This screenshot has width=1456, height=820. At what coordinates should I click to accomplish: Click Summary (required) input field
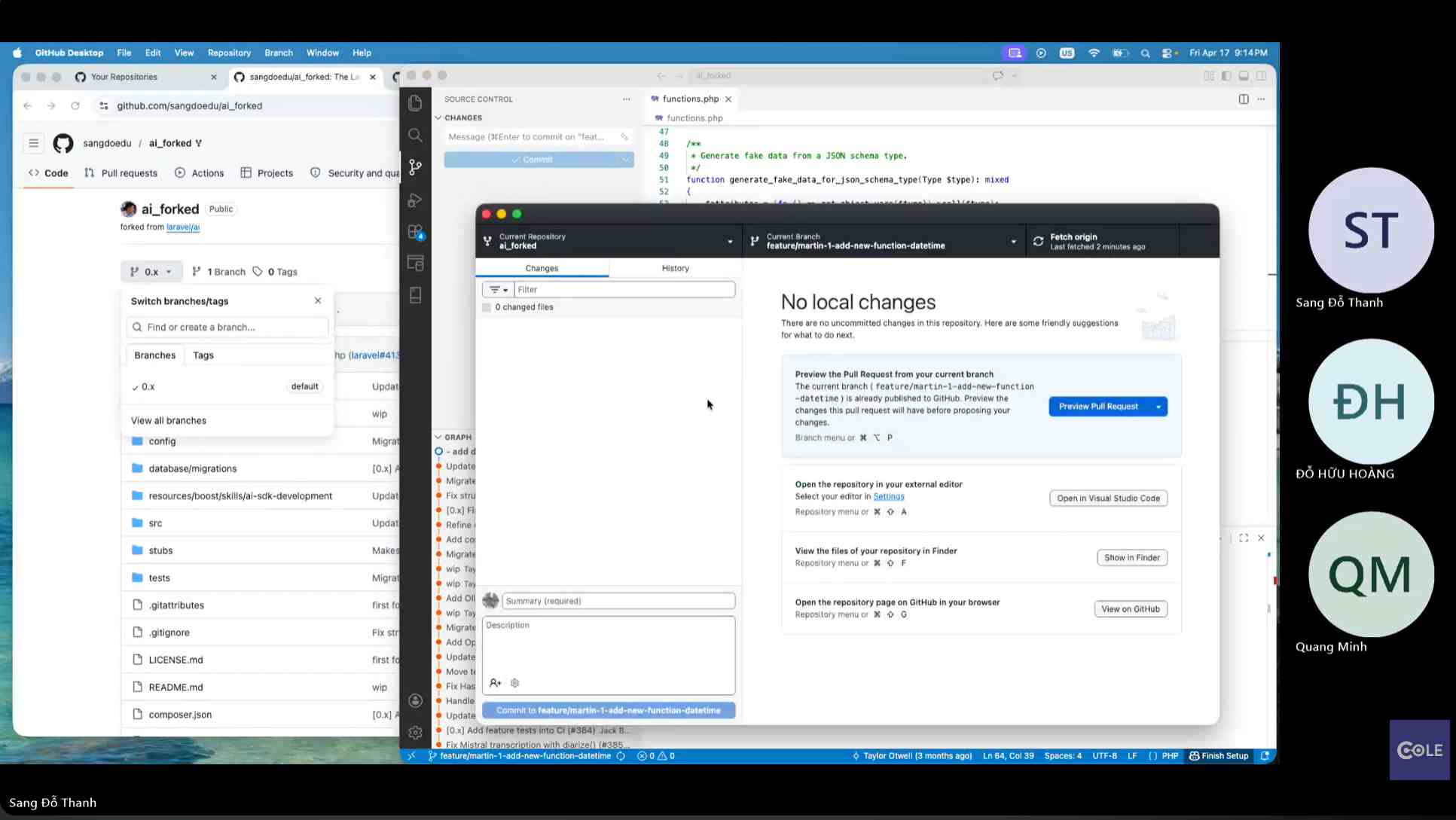coord(618,601)
